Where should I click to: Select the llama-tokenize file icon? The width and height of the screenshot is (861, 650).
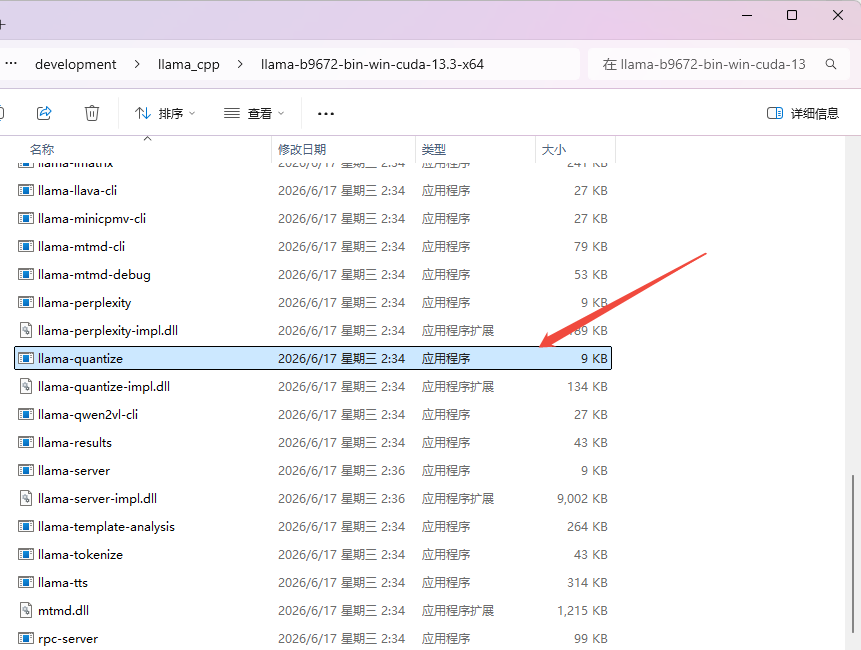tap(26, 554)
